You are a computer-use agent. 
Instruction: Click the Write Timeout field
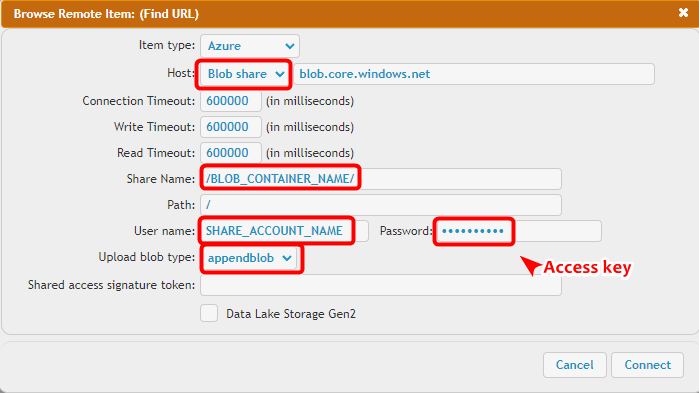tap(230, 127)
